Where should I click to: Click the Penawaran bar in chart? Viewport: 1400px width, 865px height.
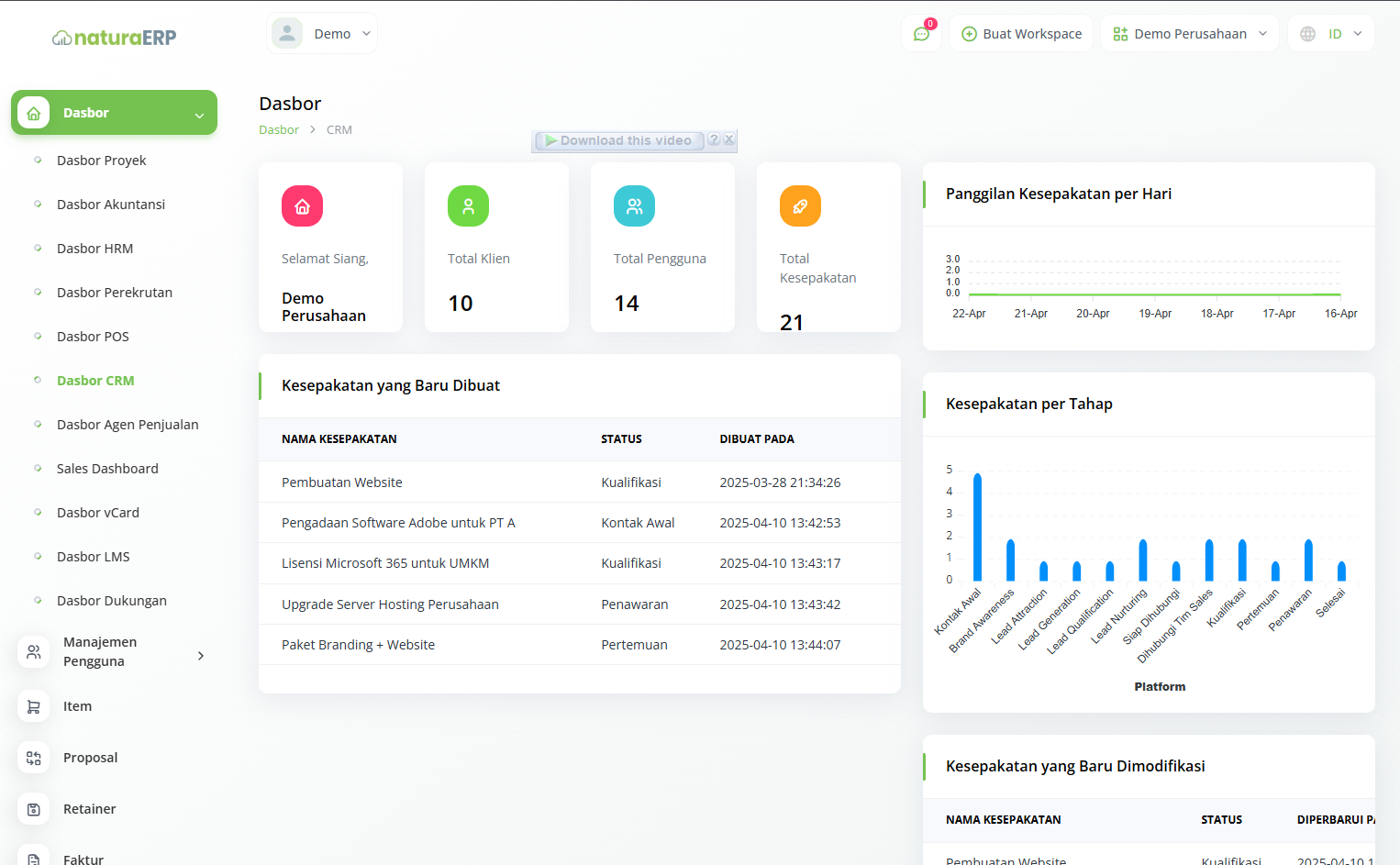pos(1308,560)
